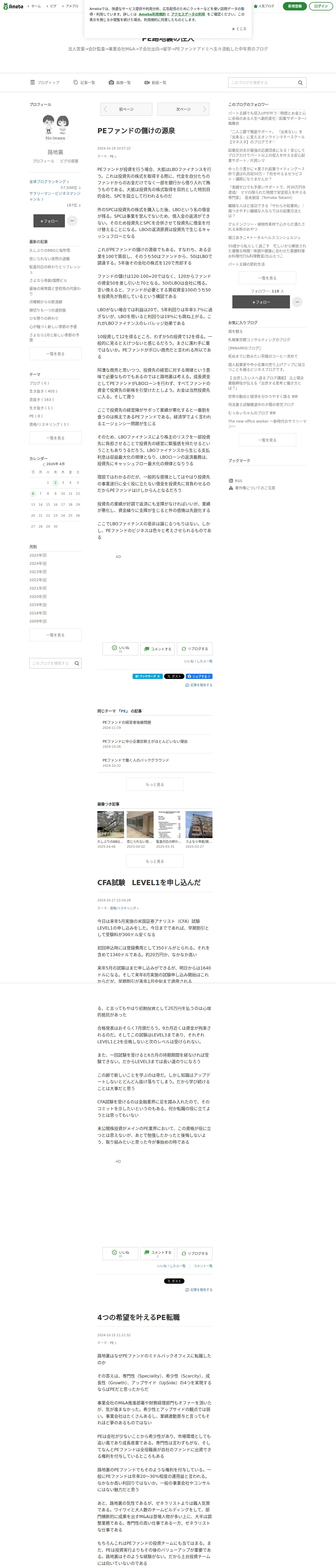Screen dimensions: 336x1568
Task: Open the 久しぶりのBBQ cherry blossom thumbnail
Action: coord(110,825)
